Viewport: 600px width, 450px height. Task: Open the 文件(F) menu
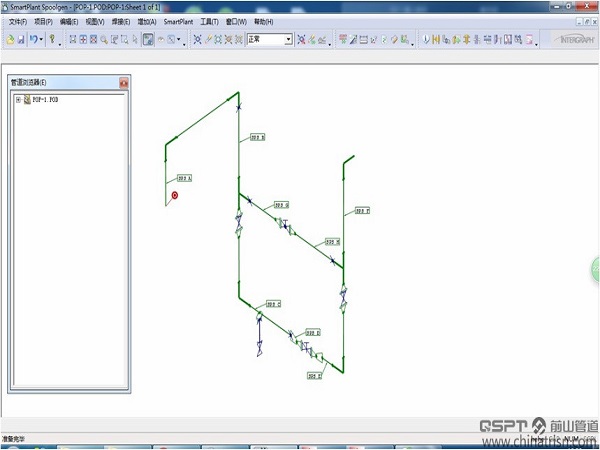(18, 22)
